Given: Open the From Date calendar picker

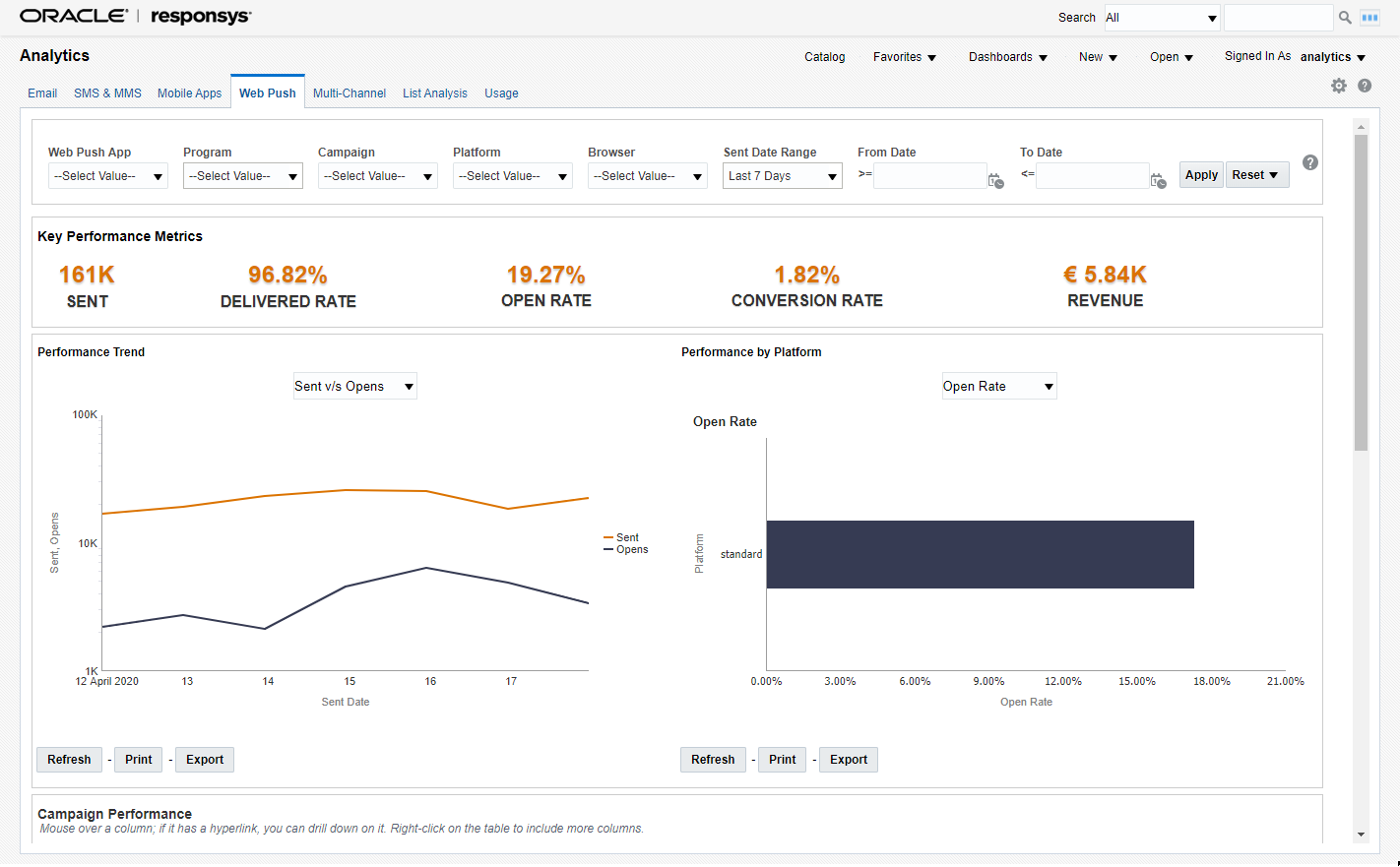Looking at the screenshot, I should coord(995,180).
